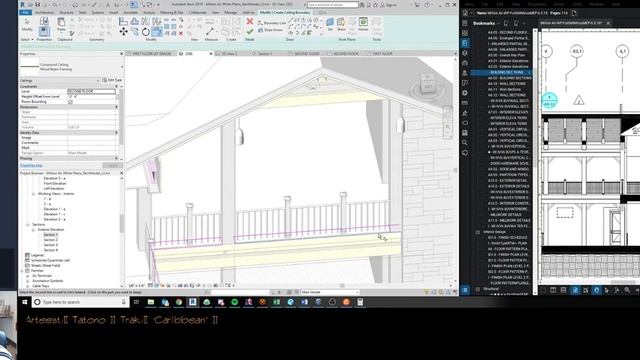This screenshot has width=640, height=360.
Task: Select highlighted BUILDING SECTIONS bookmark
Action: [501, 72]
